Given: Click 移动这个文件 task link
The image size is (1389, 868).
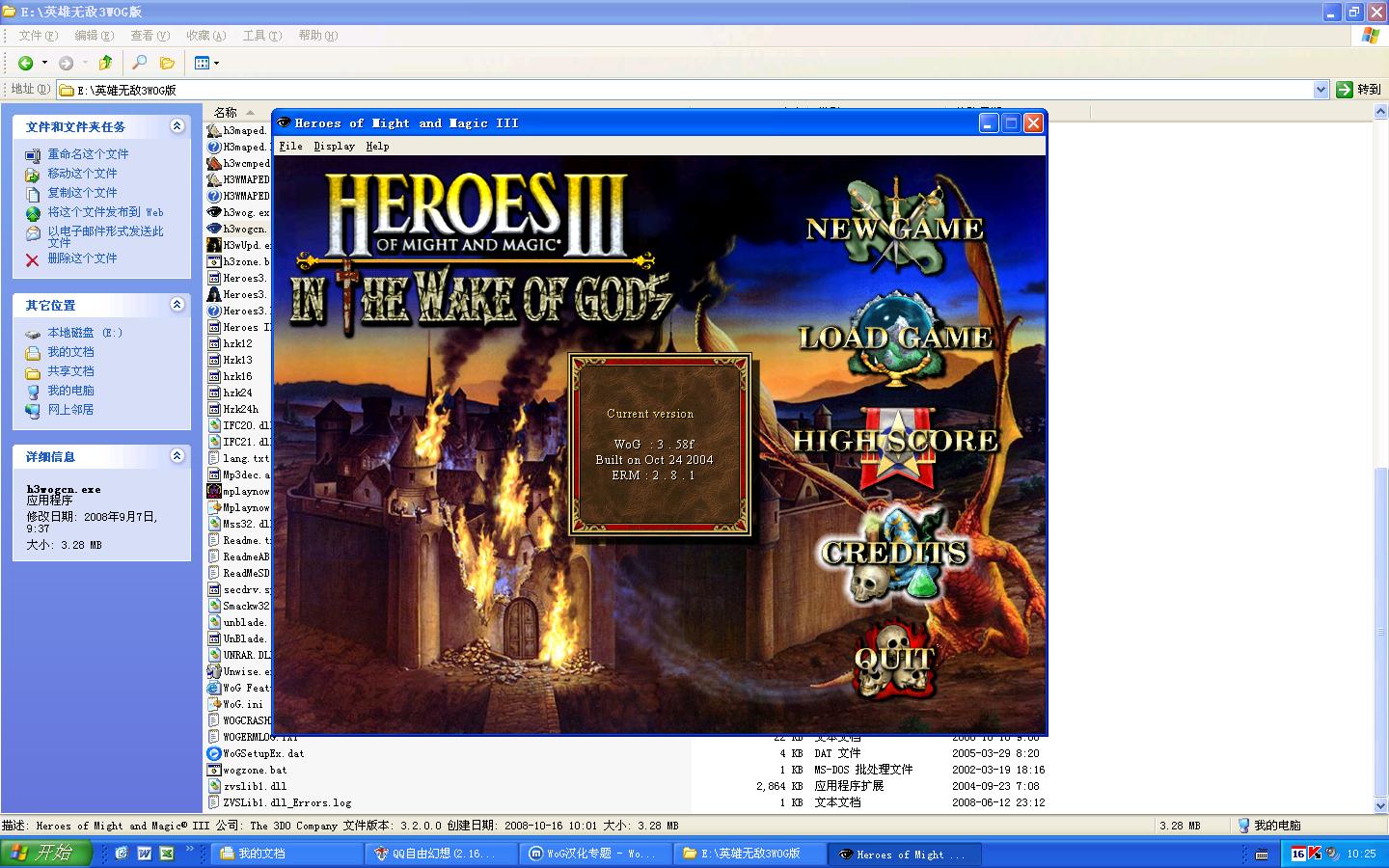Looking at the screenshot, I should (x=82, y=174).
